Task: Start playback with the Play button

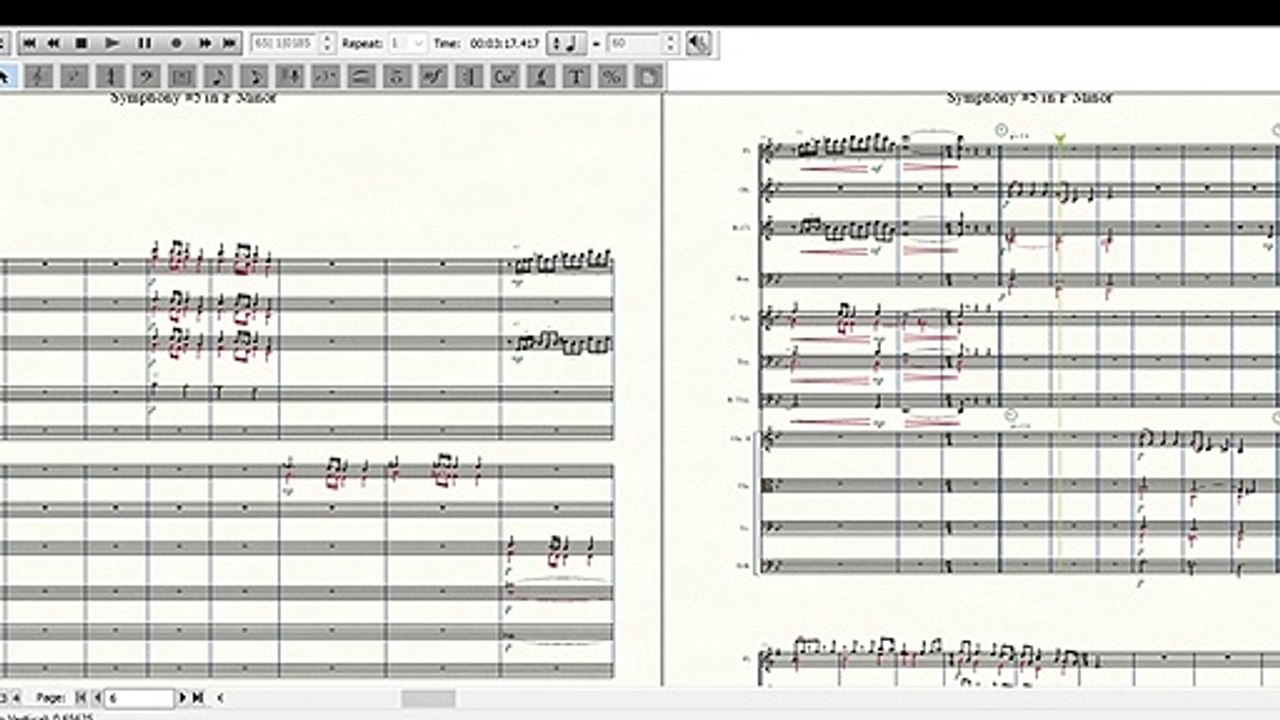Action: (113, 43)
